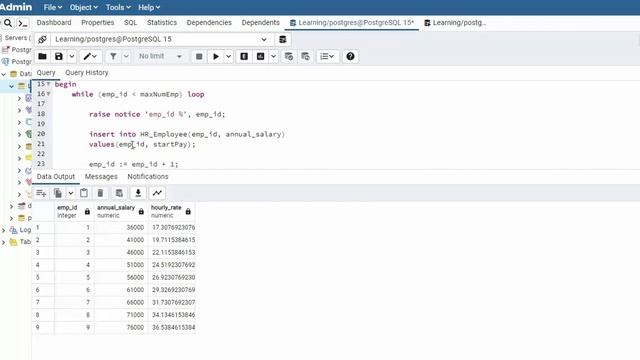Open the Object menu
The height and width of the screenshot is (360, 640).
pyautogui.click(x=84, y=7)
